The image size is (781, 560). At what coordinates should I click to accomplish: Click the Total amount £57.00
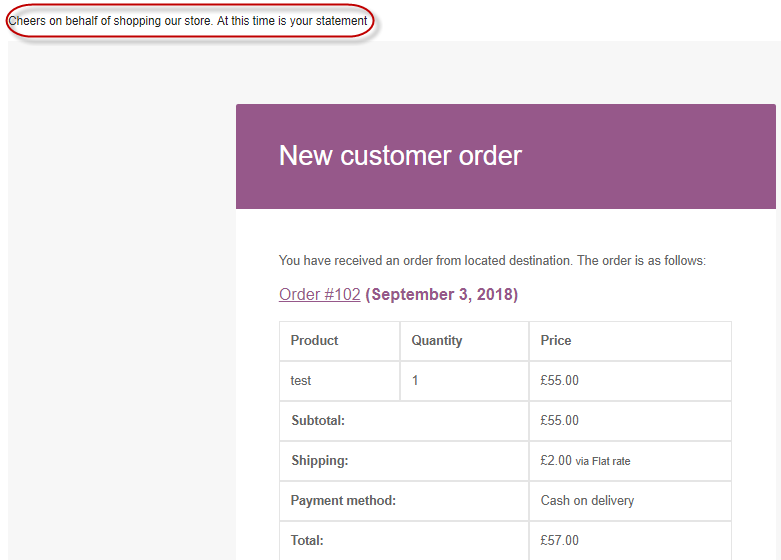point(559,540)
